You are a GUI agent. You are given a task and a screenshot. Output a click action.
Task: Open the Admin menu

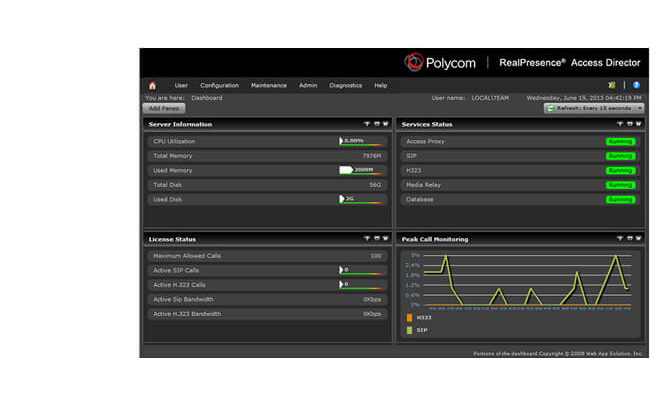(x=308, y=85)
